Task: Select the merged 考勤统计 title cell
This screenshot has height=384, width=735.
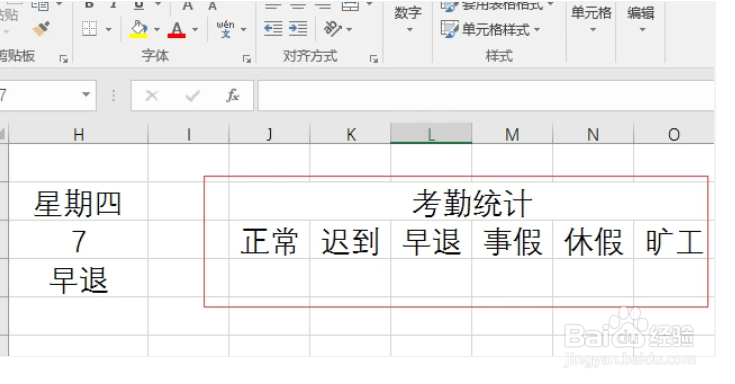Action: 472,201
